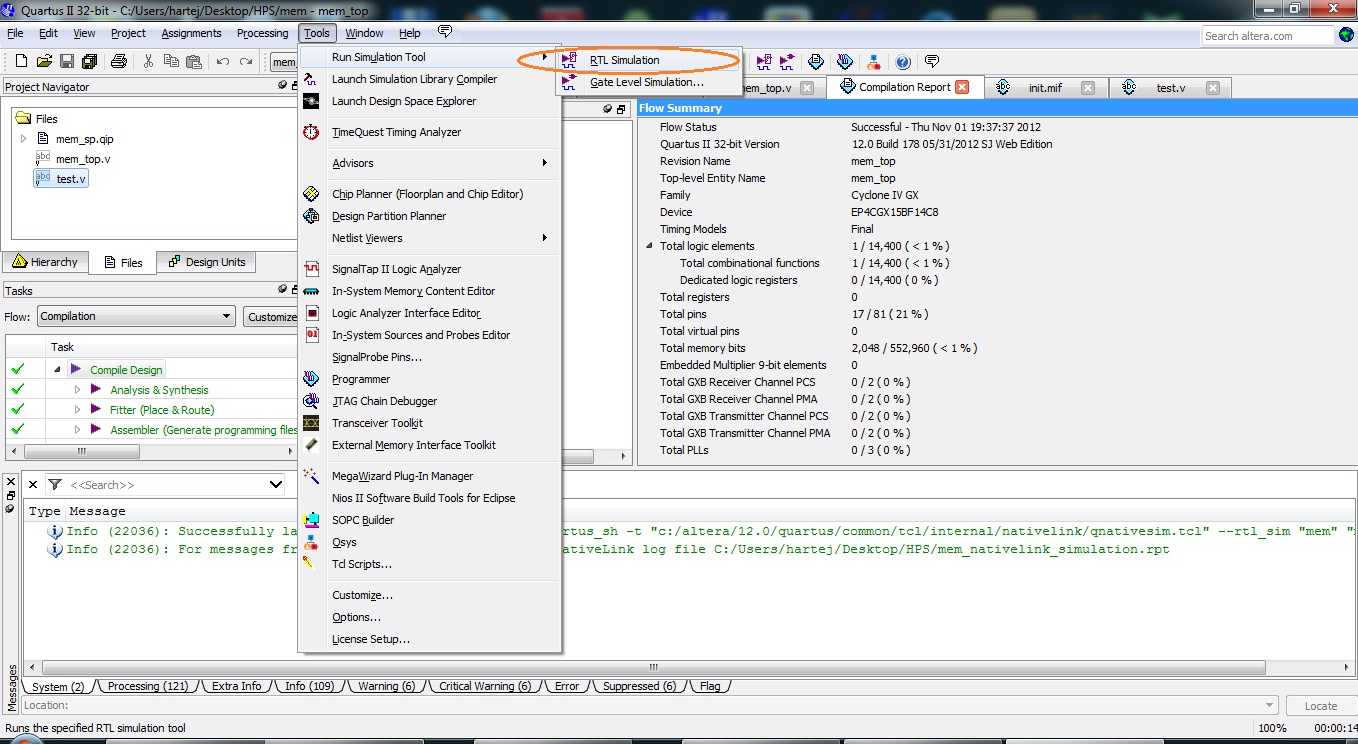Expand the Fitter (Place & Route) task
Screen dimensions: 1358x744
(x=77, y=410)
